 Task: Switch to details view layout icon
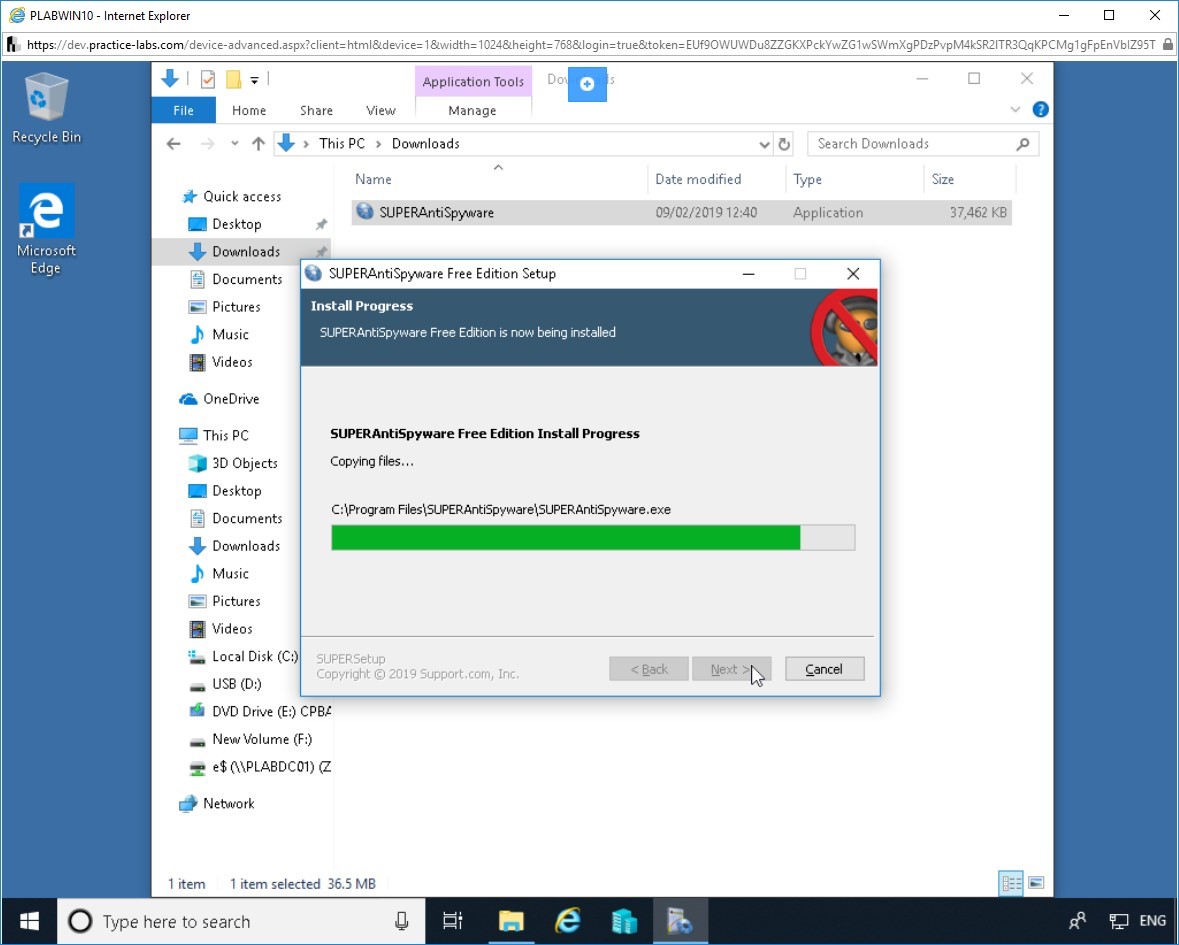tap(1011, 883)
